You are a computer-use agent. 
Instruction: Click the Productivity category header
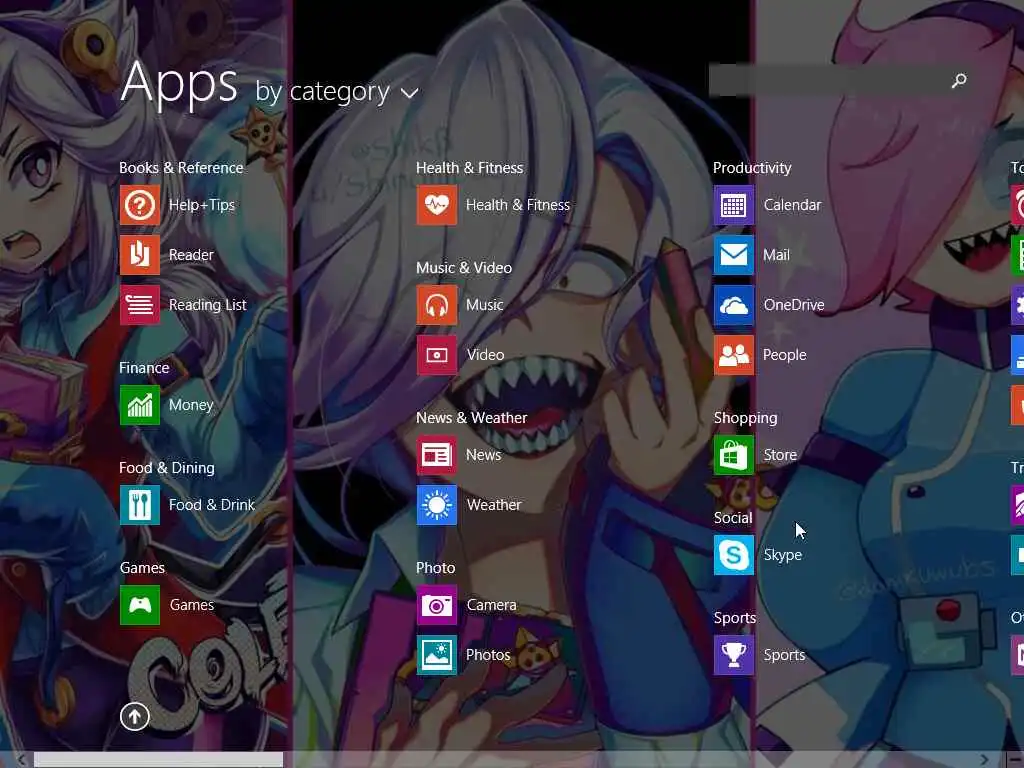click(x=752, y=168)
